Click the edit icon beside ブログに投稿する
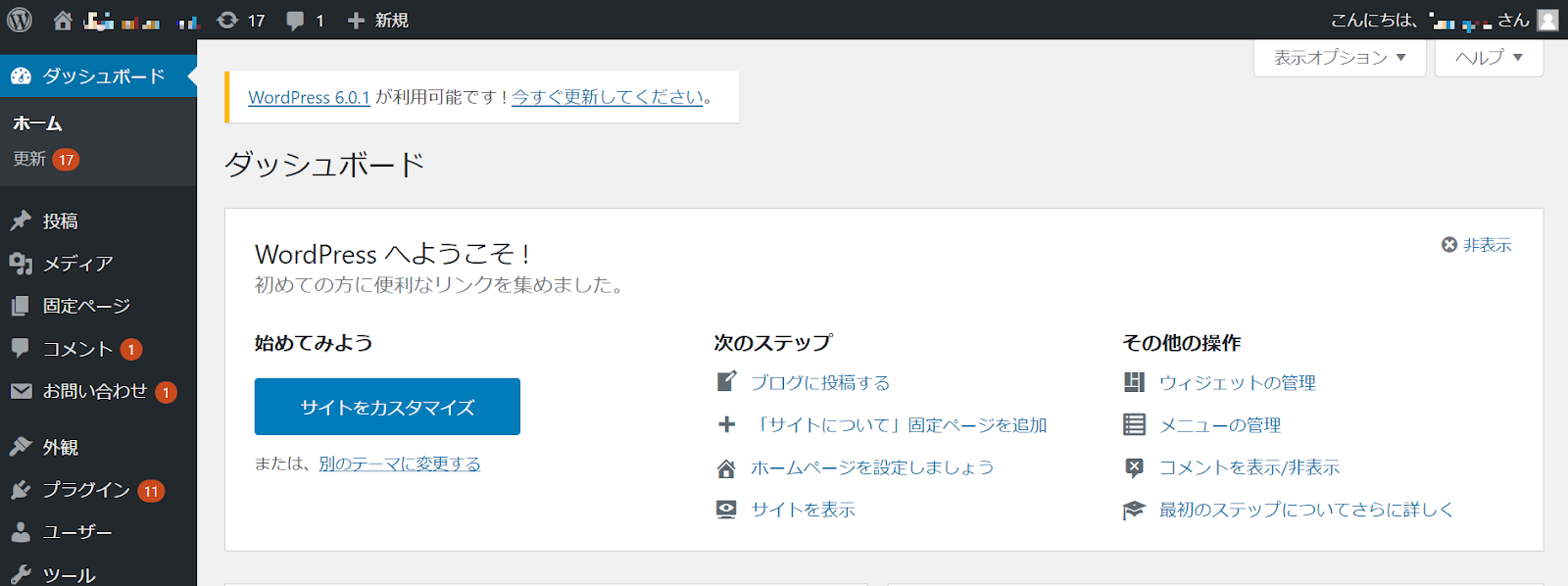Viewport: 1568px width, 586px height. [x=726, y=381]
